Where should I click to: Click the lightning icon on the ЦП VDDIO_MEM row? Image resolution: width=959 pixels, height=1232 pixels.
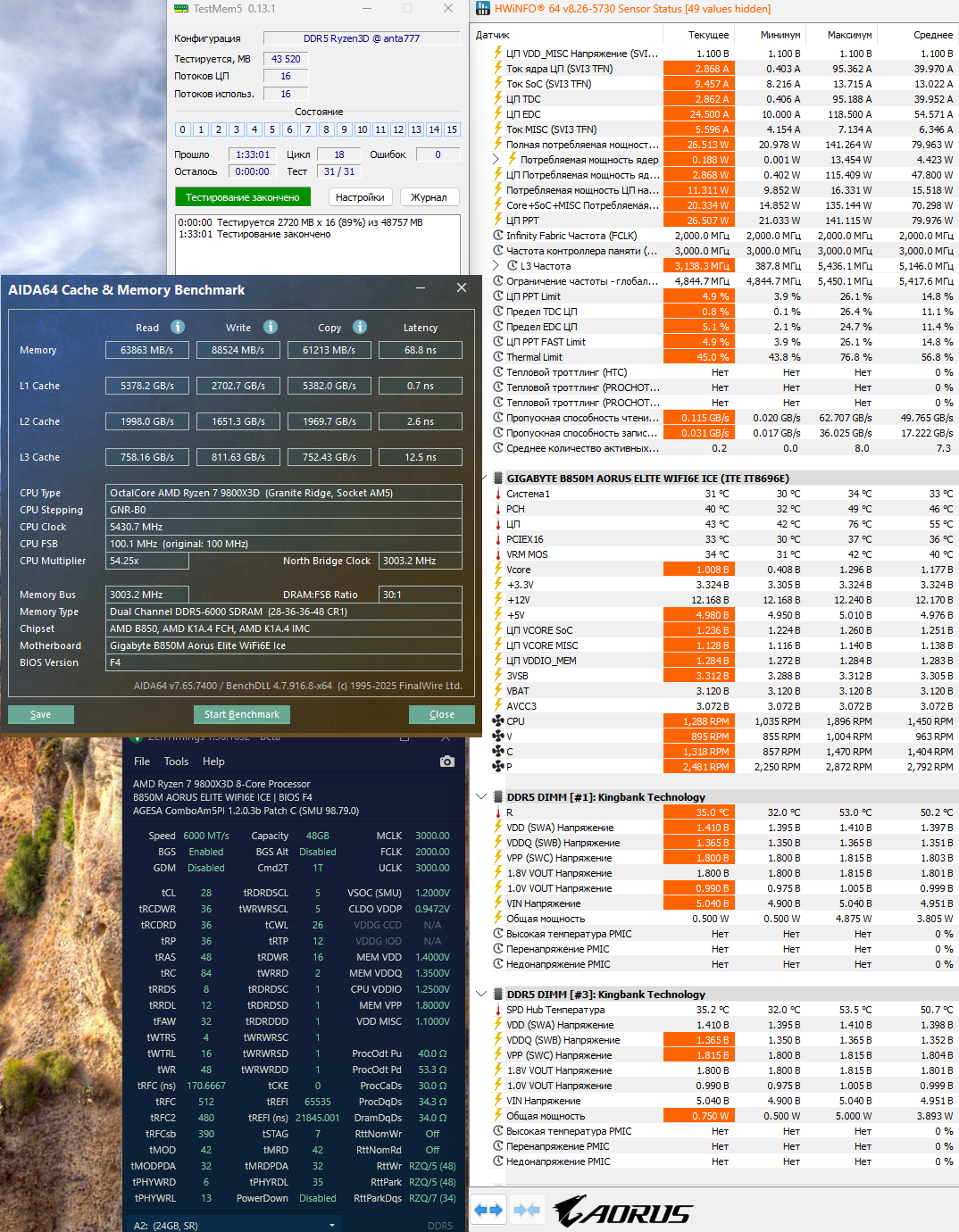498,661
